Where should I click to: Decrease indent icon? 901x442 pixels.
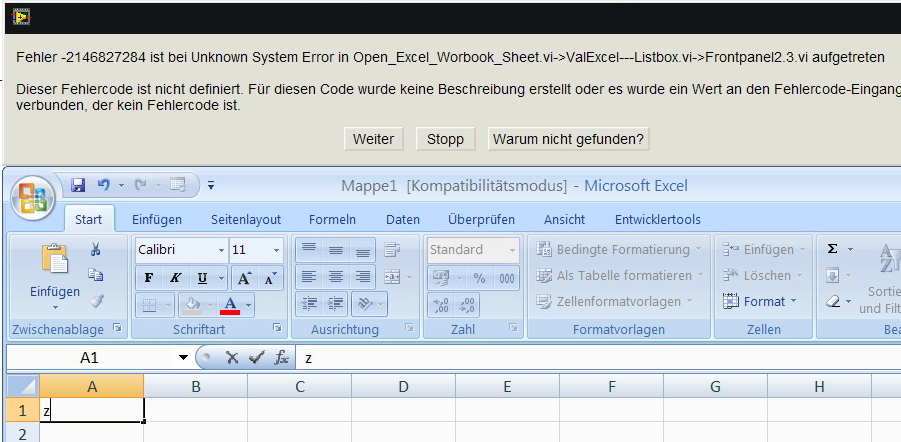(309, 304)
